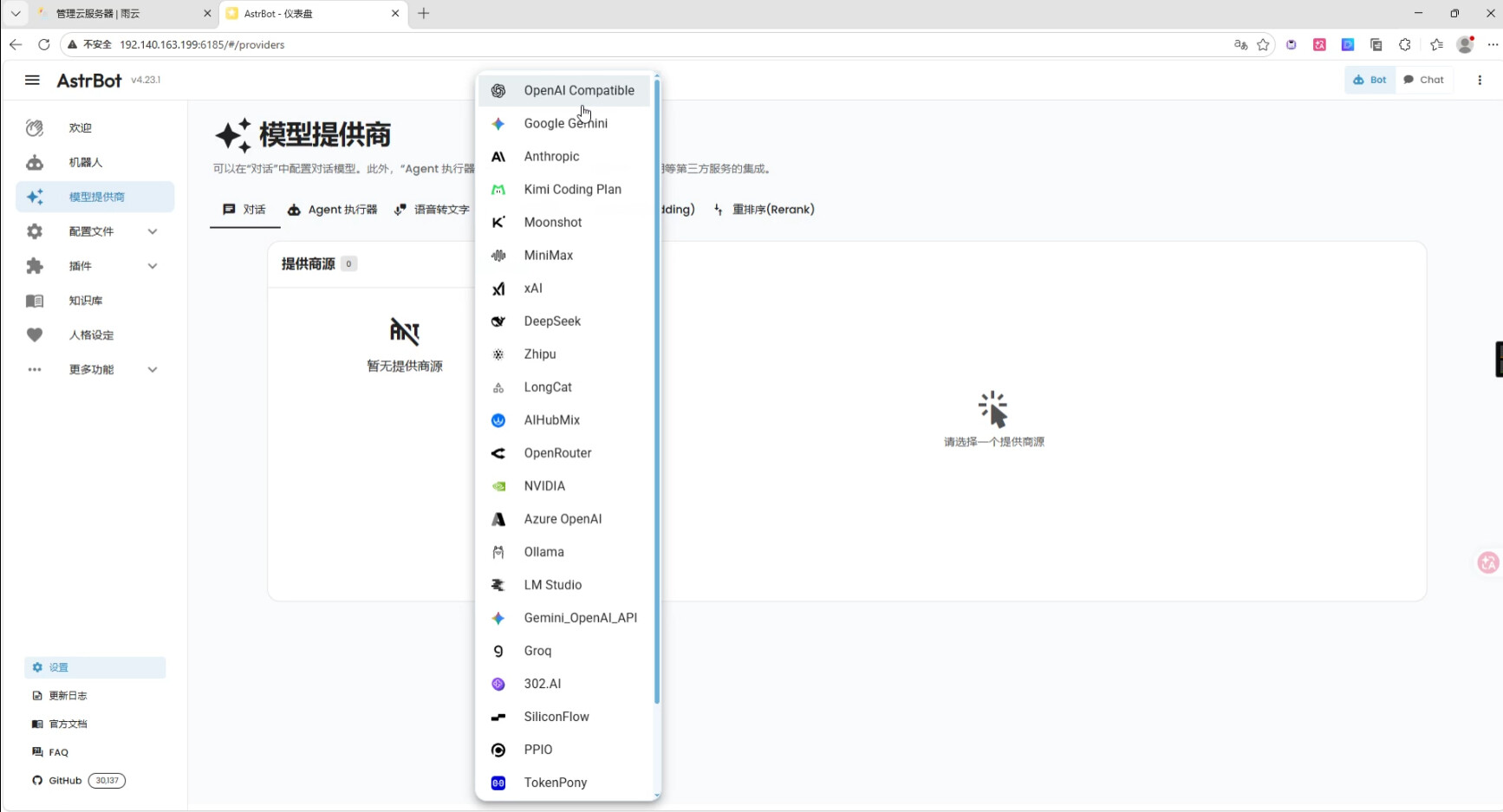Viewport: 1503px width, 812px height.
Task: Expand the 配置文件 sidebar group
Action: click(153, 231)
